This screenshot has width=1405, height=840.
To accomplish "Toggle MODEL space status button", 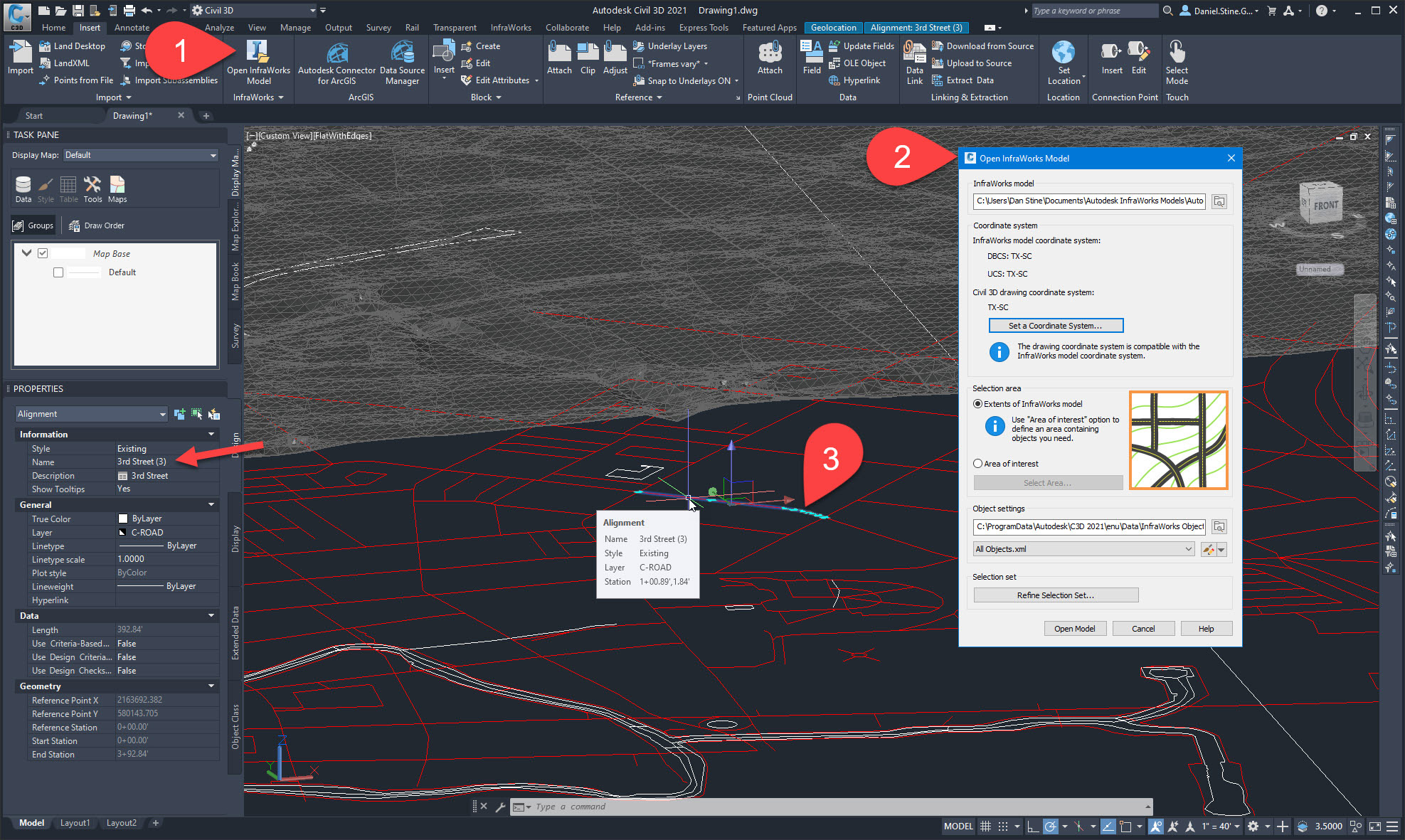I will [958, 826].
